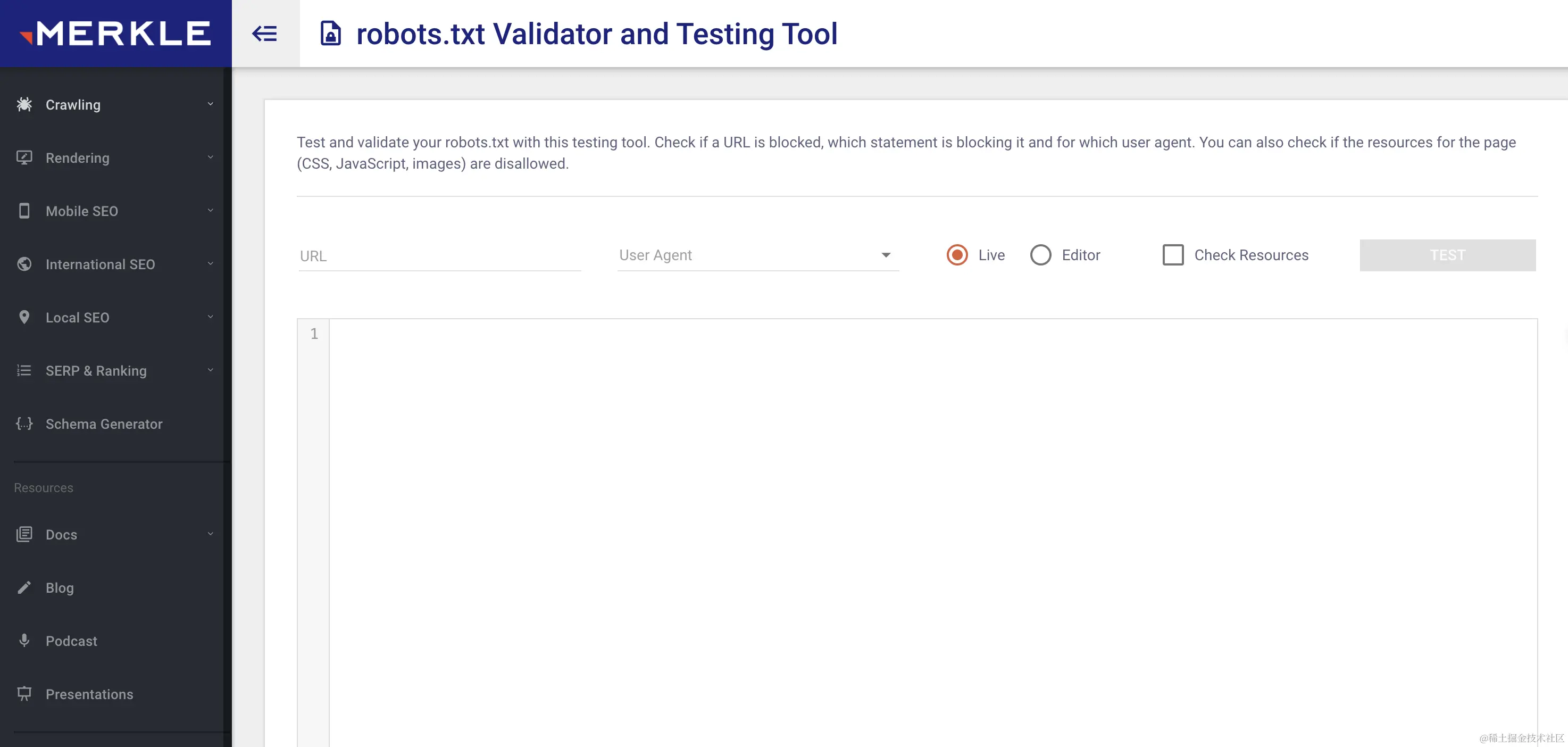Open the Blog menu item

[60, 587]
